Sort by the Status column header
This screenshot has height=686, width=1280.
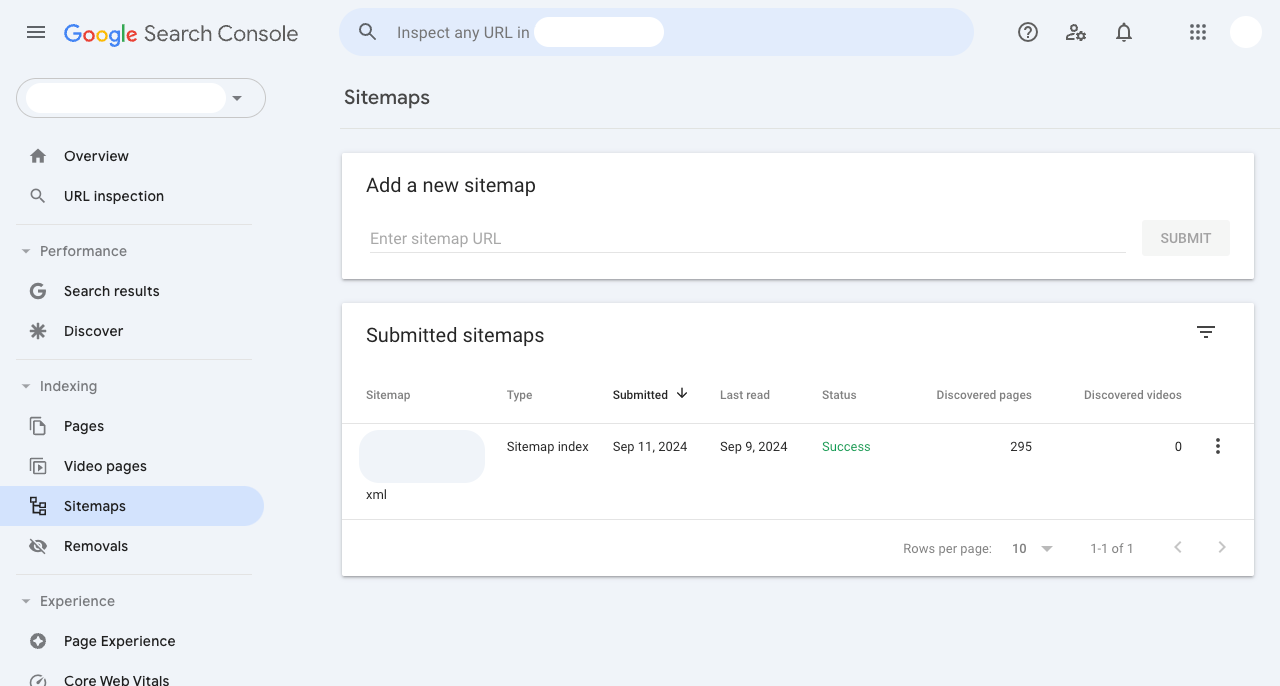click(x=839, y=395)
